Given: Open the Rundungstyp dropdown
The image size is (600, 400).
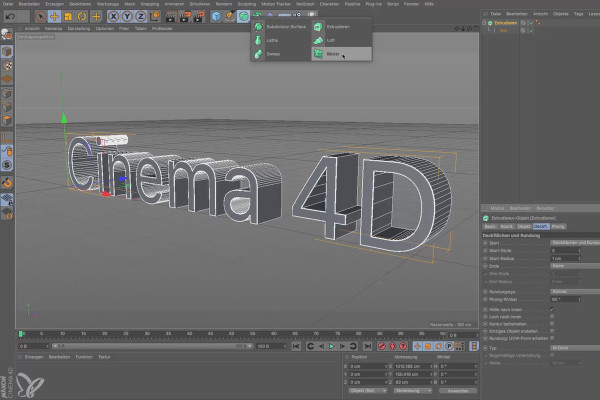Looking at the screenshot, I should [575, 292].
